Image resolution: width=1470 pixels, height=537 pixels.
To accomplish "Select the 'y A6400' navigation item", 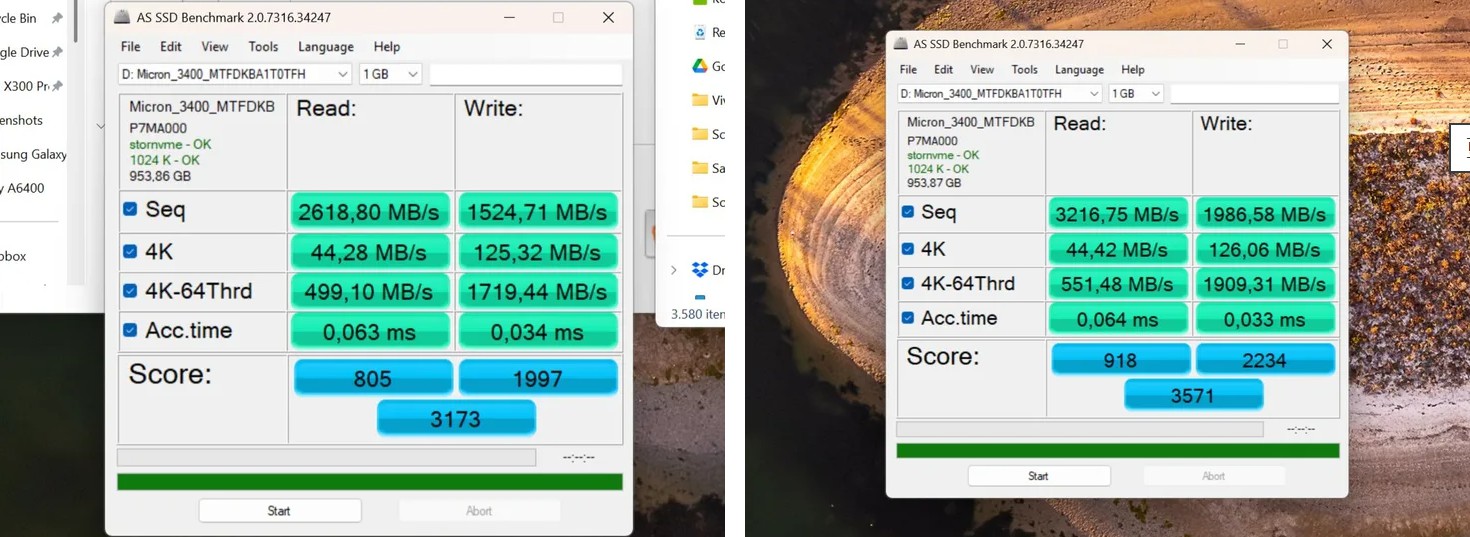I will pyautogui.click(x=22, y=188).
